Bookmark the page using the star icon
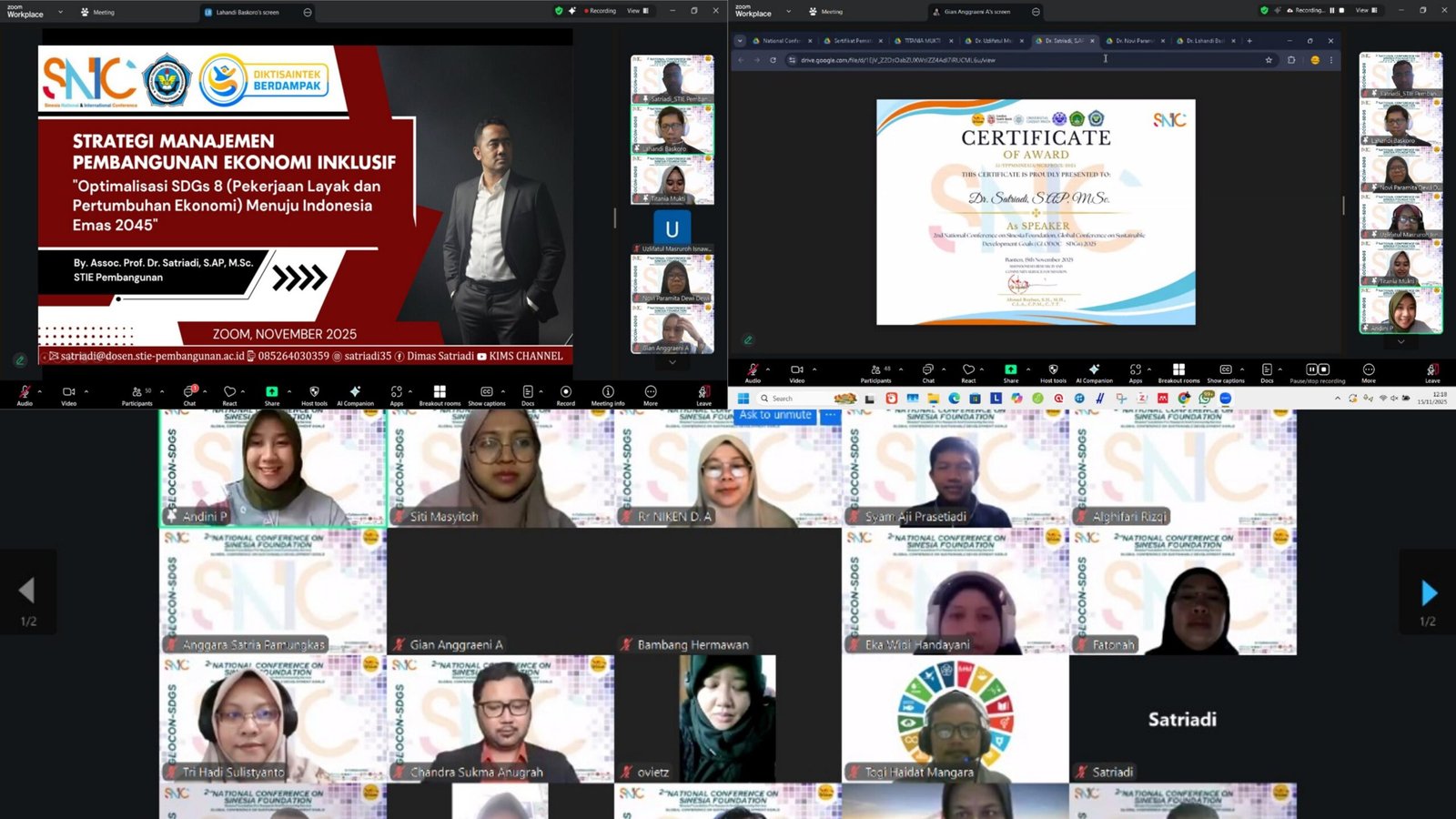Viewport: 1456px width, 819px height. (x=1269, y=60)
